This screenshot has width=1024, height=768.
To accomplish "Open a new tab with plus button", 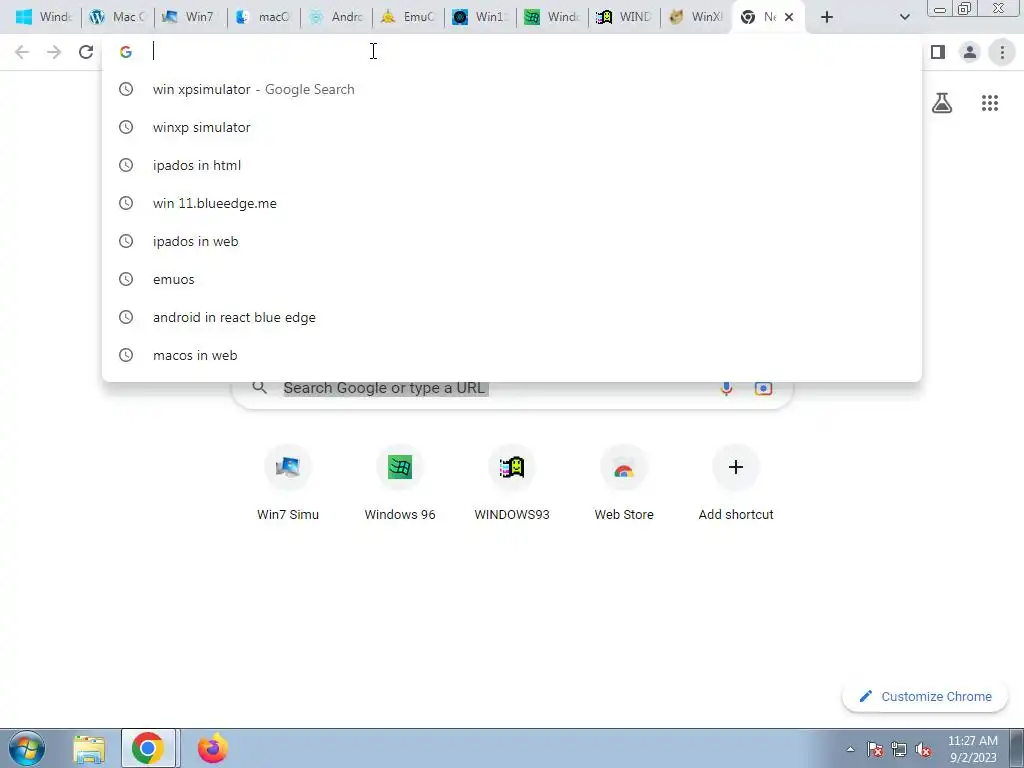I will tap(827, 17).
